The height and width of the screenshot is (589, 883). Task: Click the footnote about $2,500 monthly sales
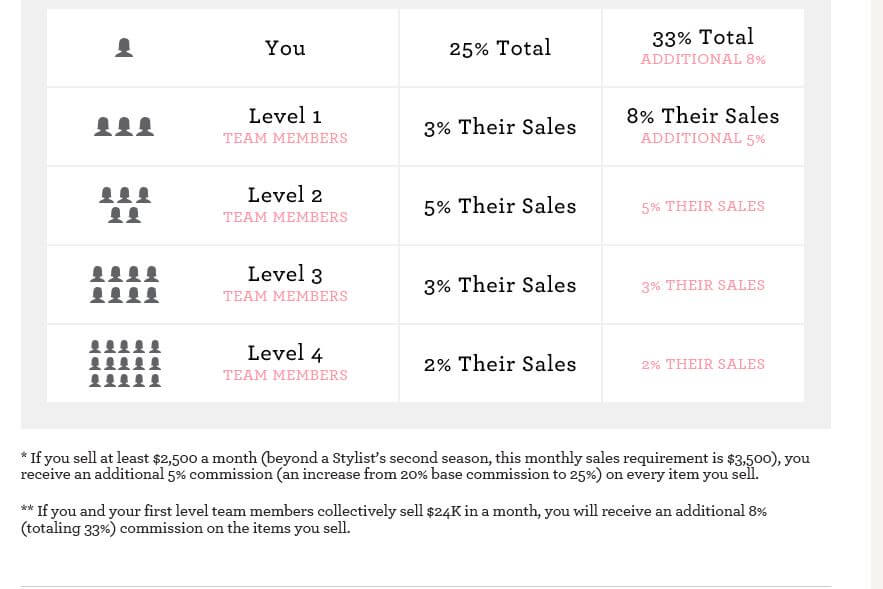(416, 466)
